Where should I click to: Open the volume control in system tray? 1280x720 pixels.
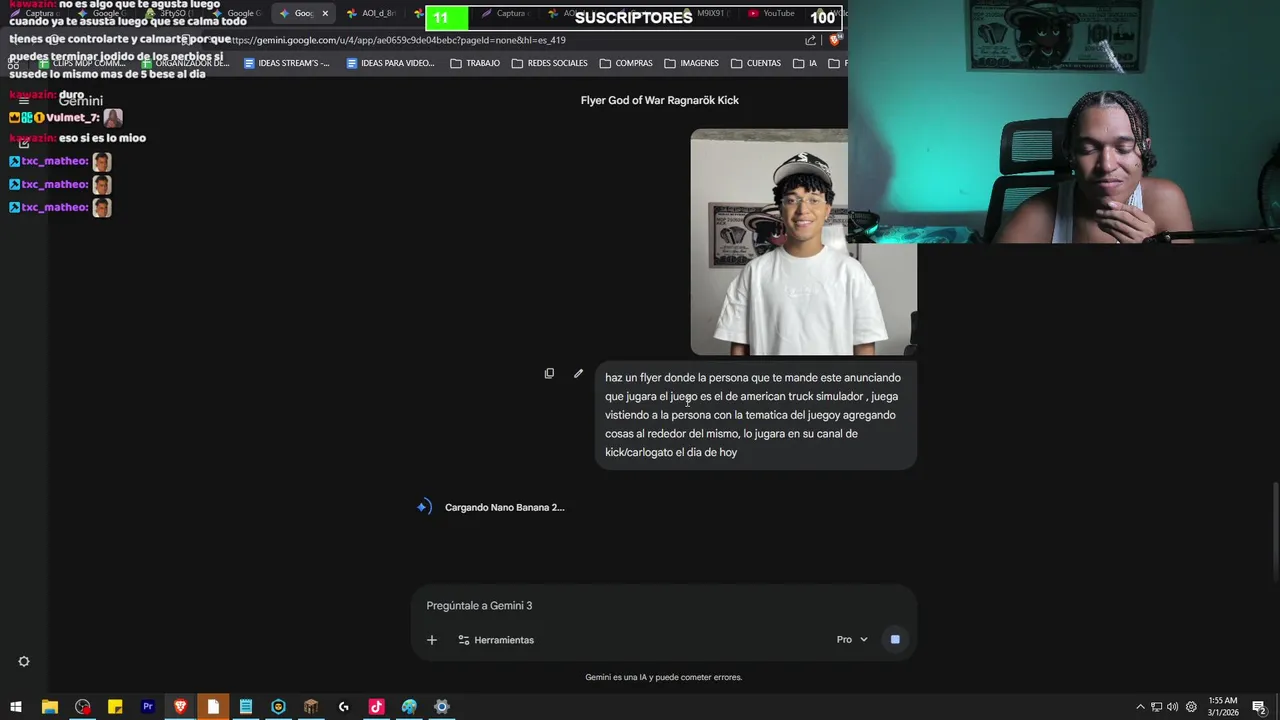click(x=1173, y=707)
